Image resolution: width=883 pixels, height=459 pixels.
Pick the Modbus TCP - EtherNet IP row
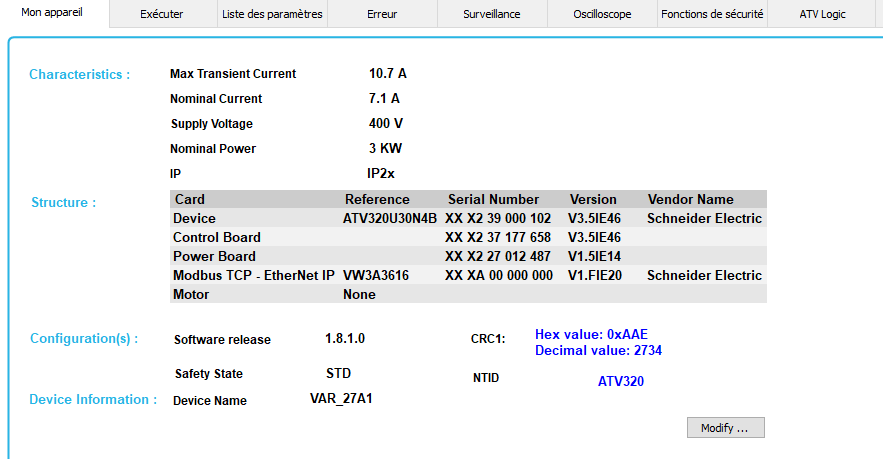click(x=253, y=275)
